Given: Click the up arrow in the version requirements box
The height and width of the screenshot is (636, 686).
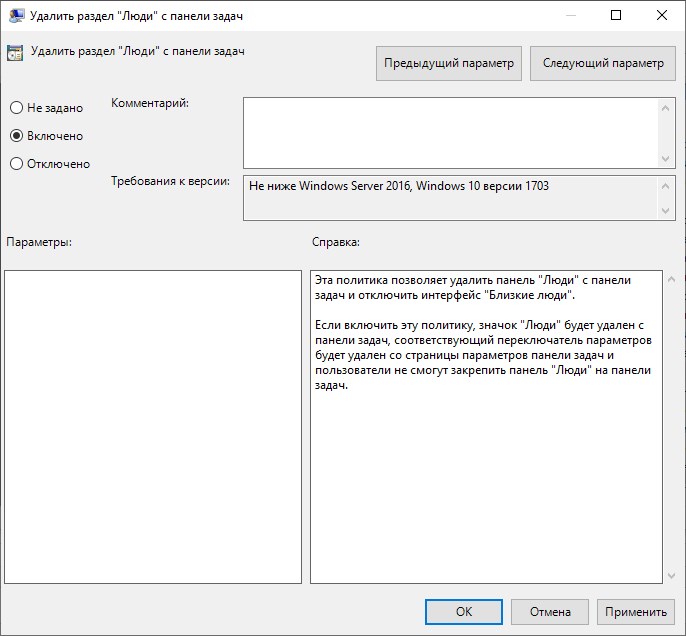Looking at the screenshot, I should pos(666,186).
